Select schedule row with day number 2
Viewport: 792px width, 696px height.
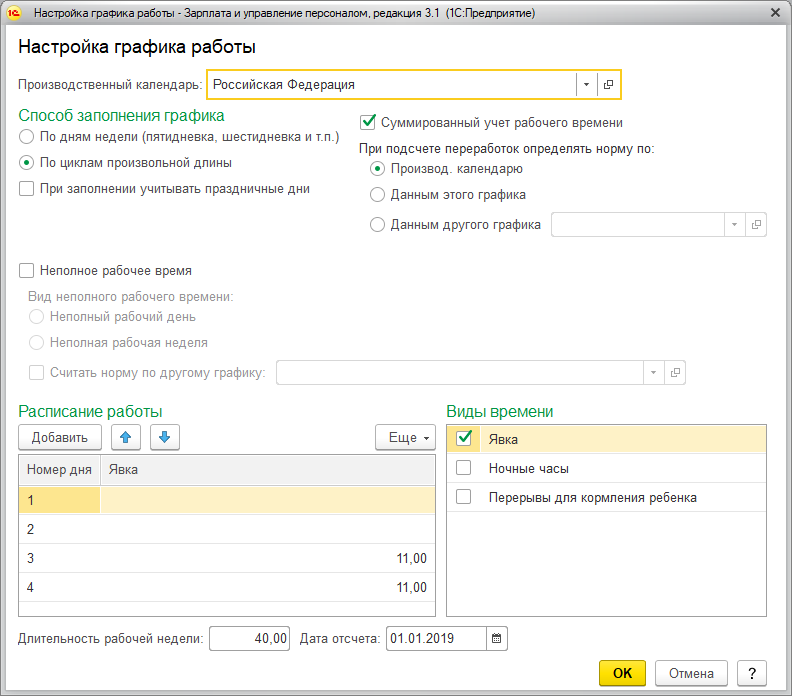point(227,529)
